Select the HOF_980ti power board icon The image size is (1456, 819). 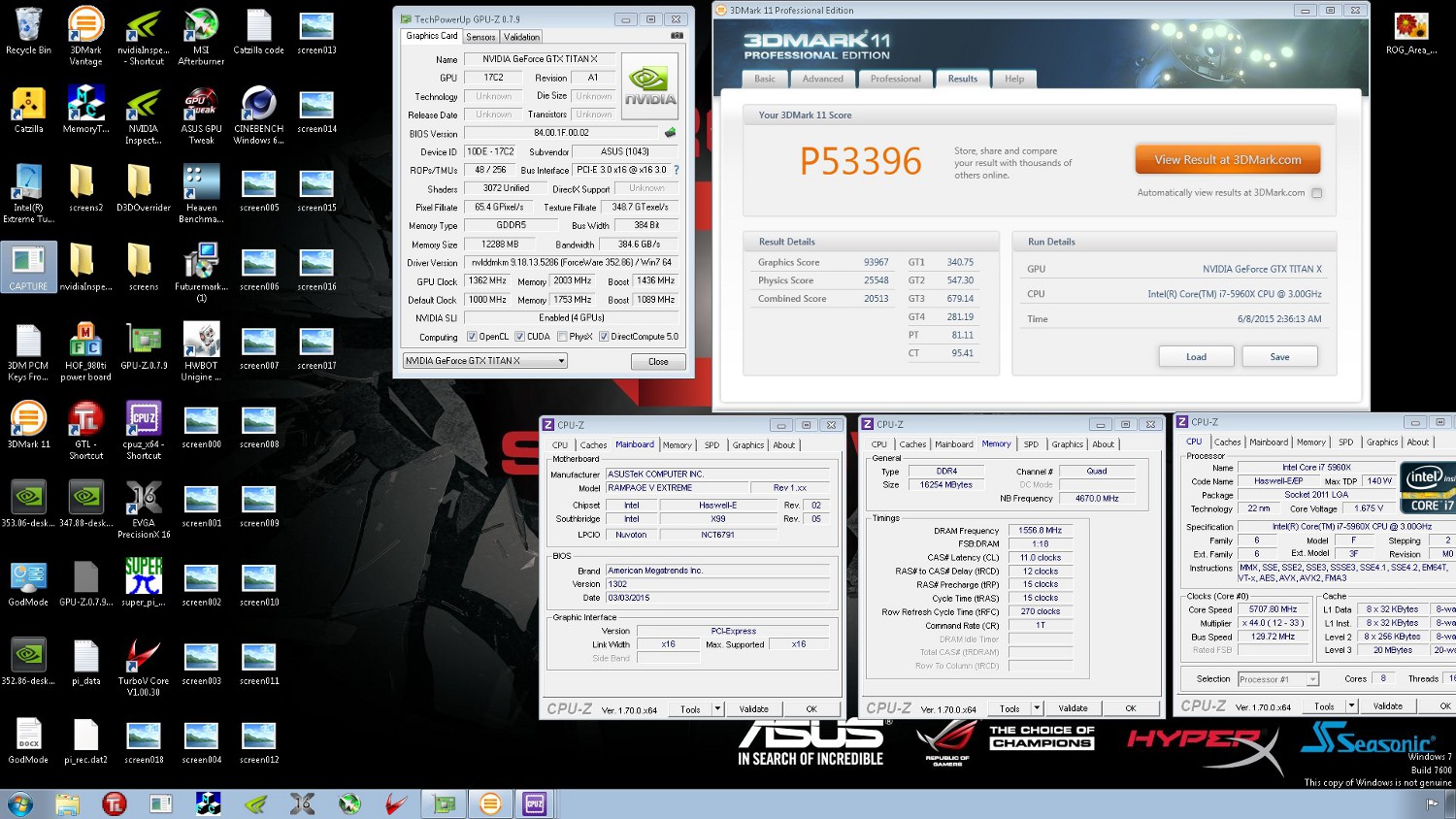tap(85, 353)
